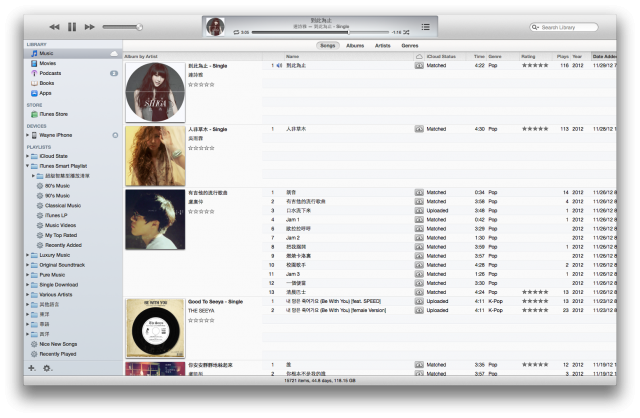Switch to the Songs tab

[328, 46]
